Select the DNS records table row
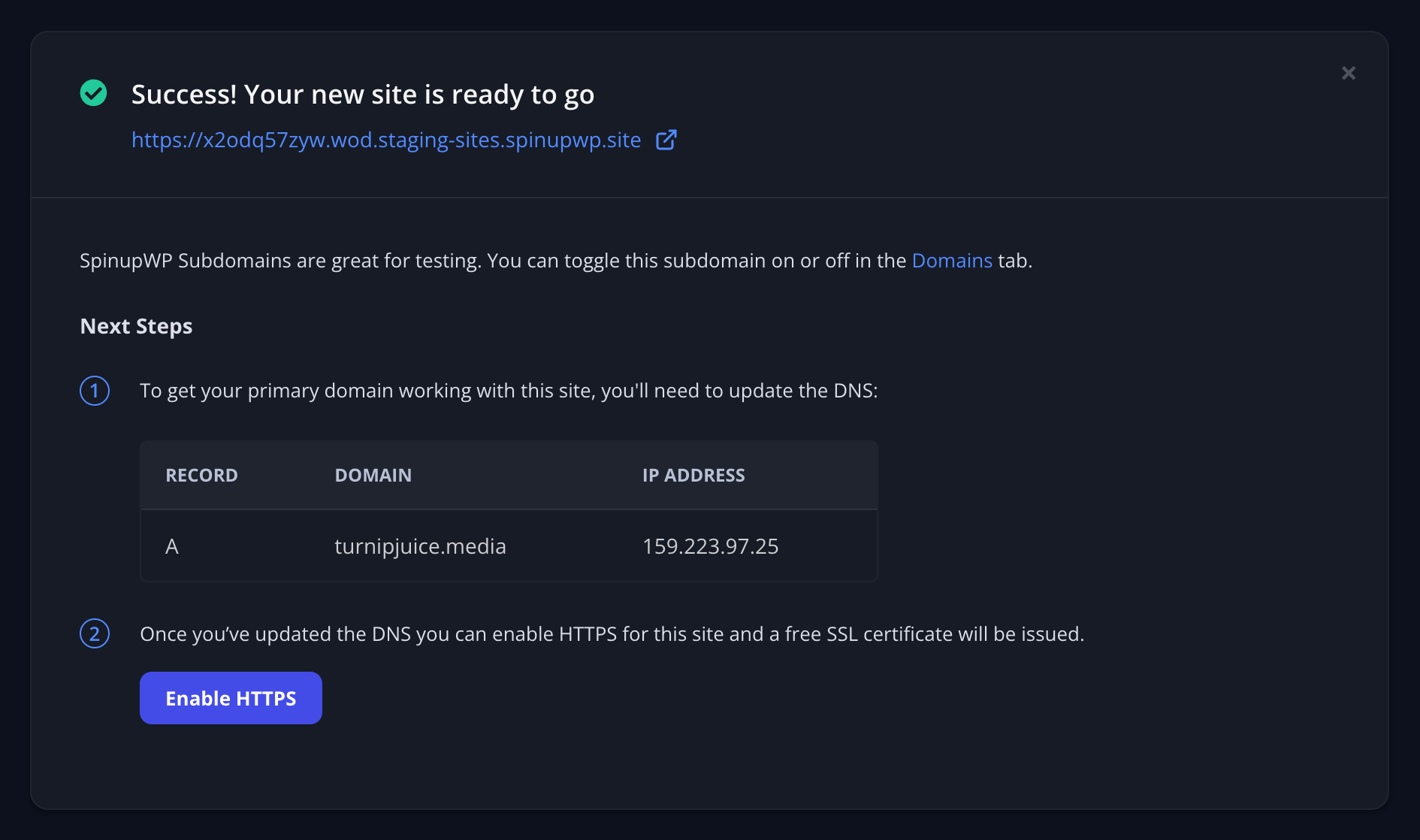Image resolution: width=1420 pixels, height=840 pixels. coord(508,546)
